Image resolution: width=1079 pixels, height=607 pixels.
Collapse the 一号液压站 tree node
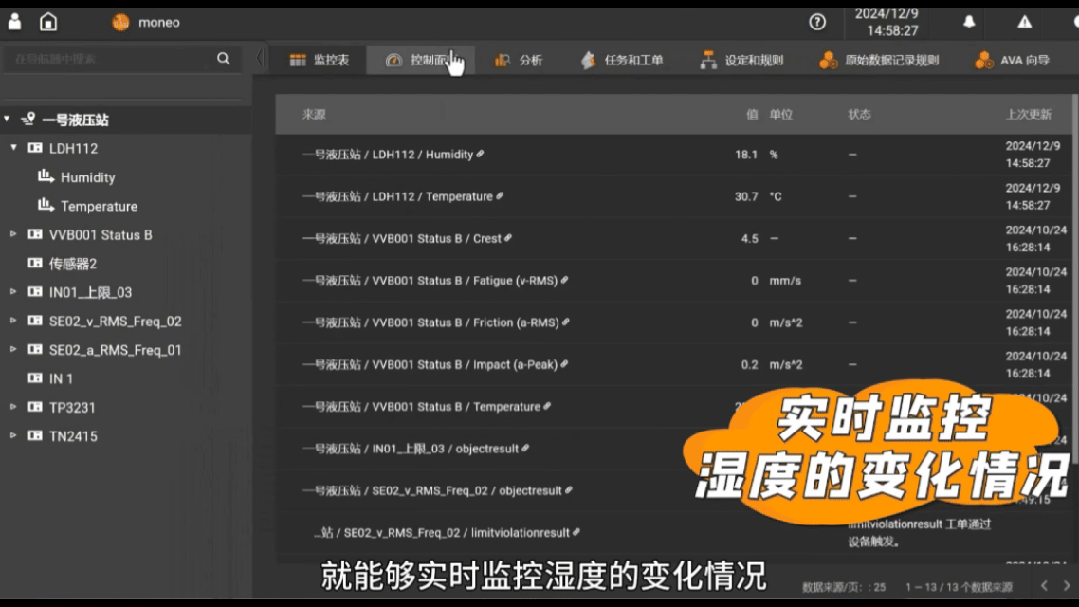pyautogui.click(x=8, y=119)
